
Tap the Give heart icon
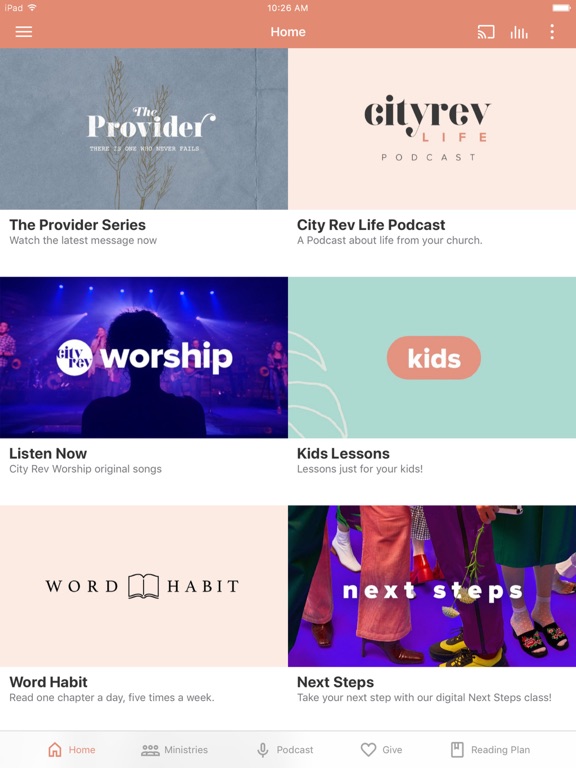point(368,750)
